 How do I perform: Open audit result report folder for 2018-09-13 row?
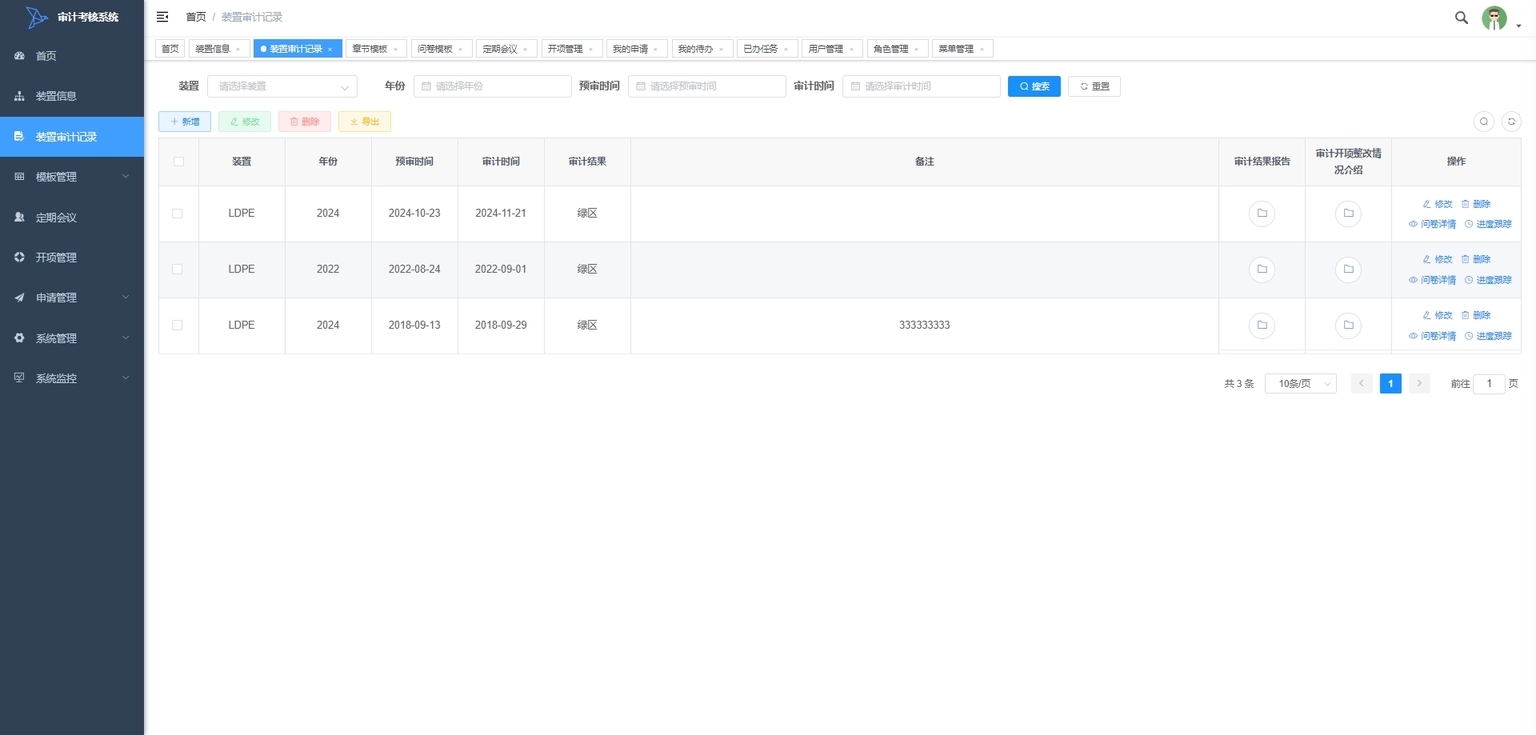click(x=1262, y=325)
